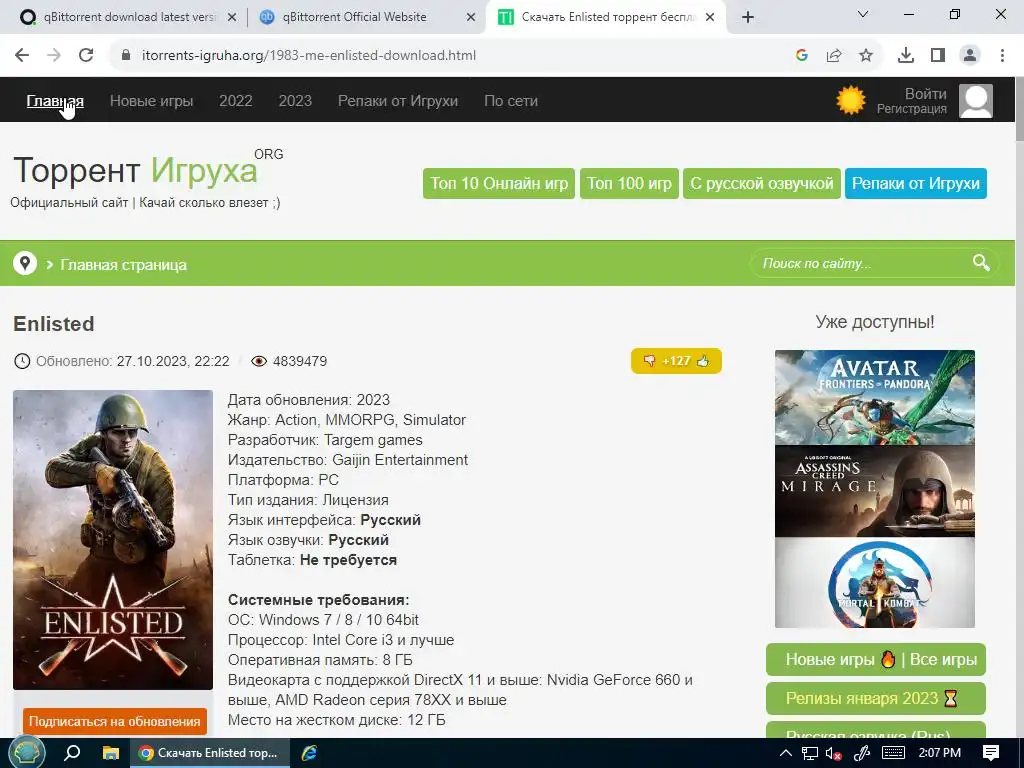Open the Chrome downloads icon
1024x768 pixels.
[x=906, y=56]
